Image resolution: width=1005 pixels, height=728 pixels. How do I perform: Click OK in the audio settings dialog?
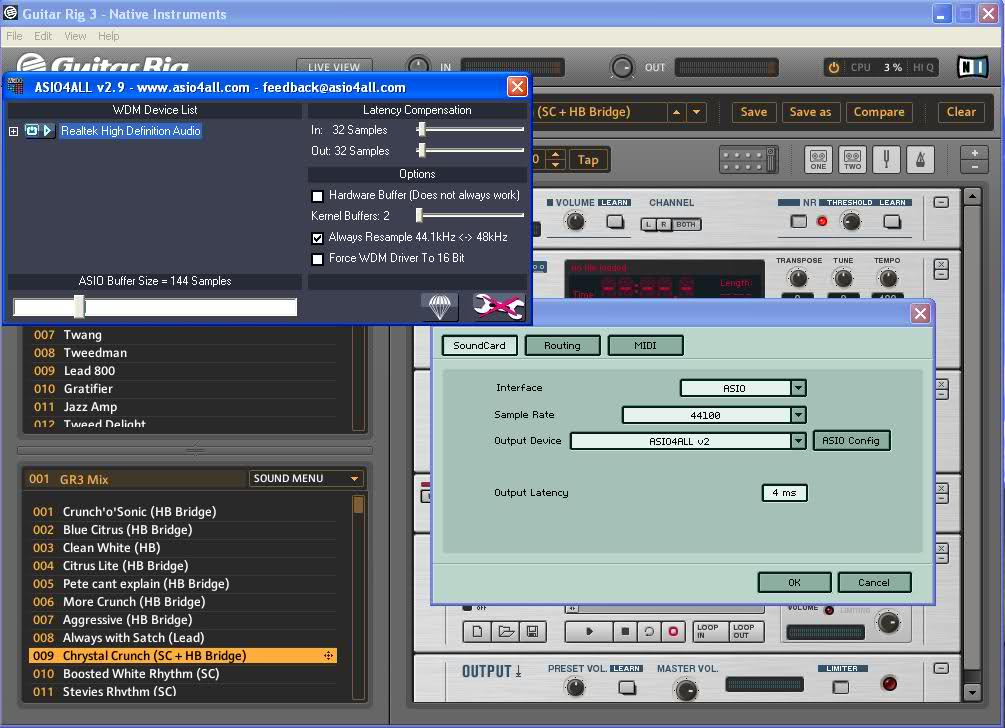coord(794,582)
